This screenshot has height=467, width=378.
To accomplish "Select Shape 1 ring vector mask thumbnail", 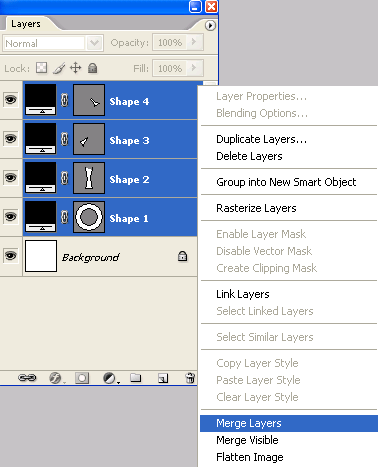I will pos(89,217).
